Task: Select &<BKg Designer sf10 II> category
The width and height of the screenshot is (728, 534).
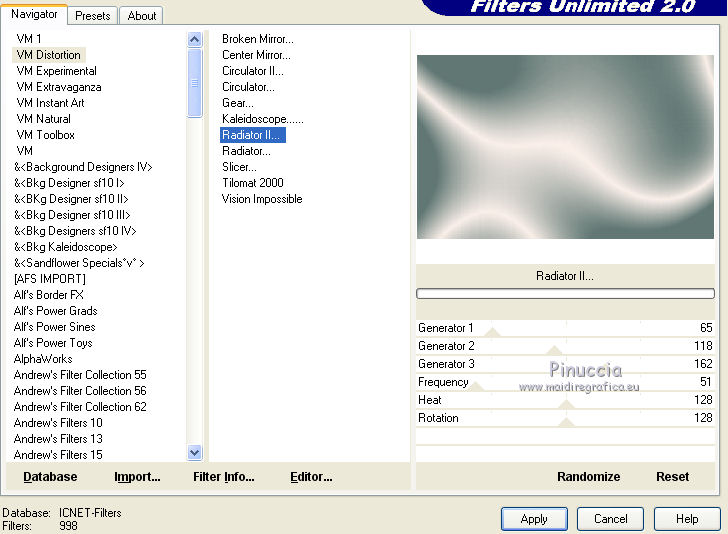Action: click(x=71, y=199)
